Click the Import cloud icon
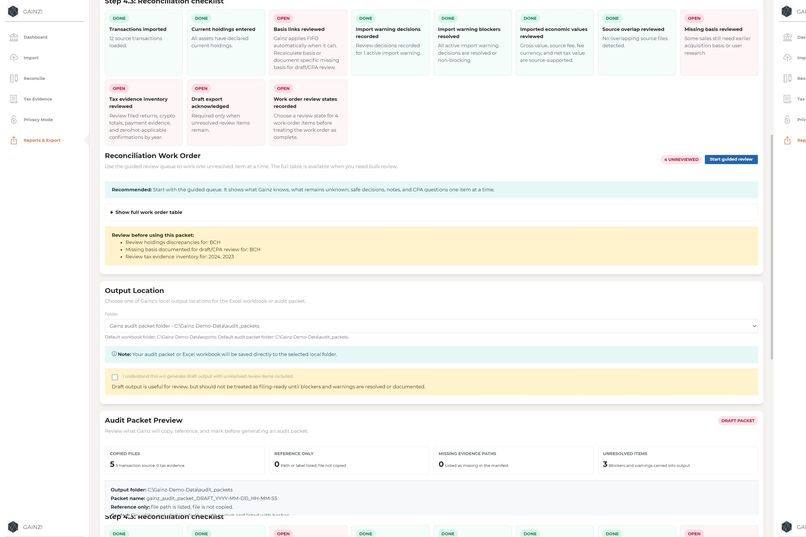Image resolution: width=806 pixels, height=537 pixels. [x=14, y=58]
